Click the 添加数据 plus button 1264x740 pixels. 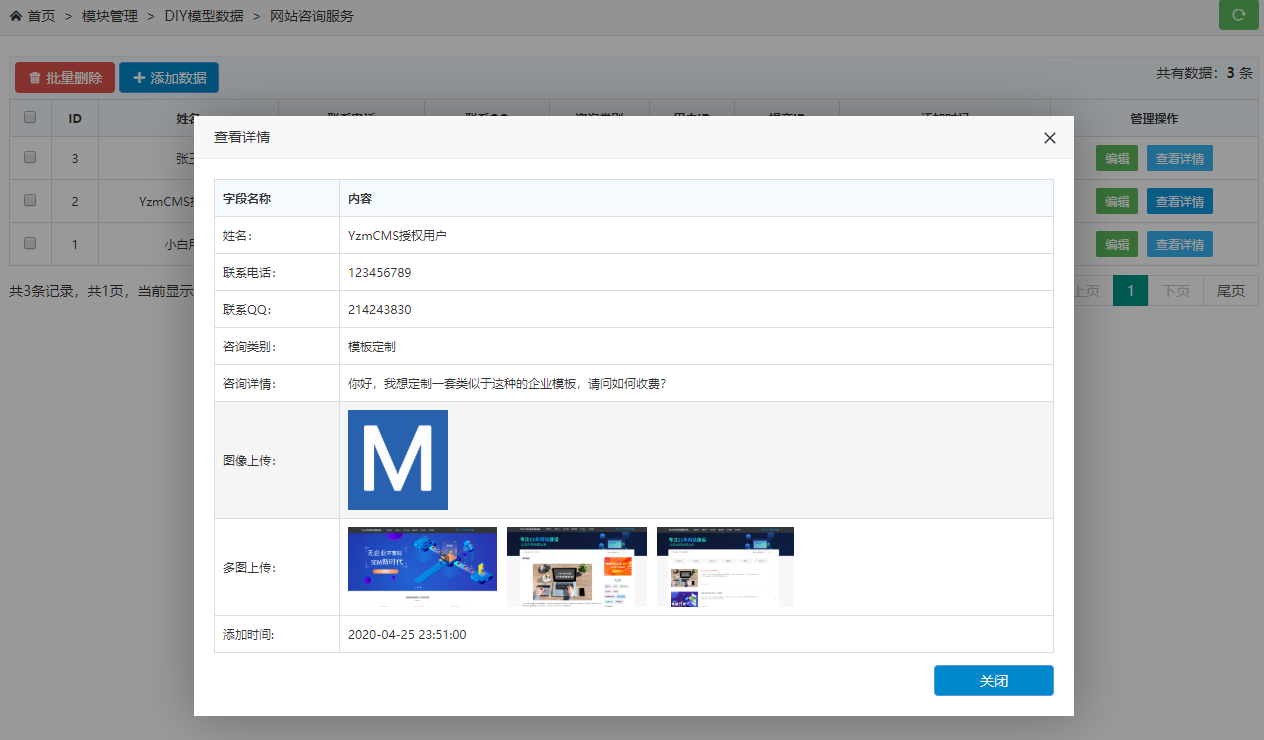(169, 78)
